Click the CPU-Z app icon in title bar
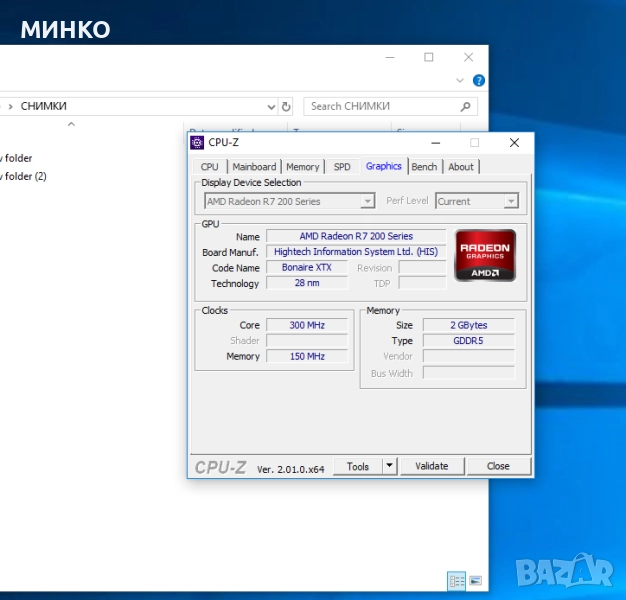 click(x=197, y=142)
